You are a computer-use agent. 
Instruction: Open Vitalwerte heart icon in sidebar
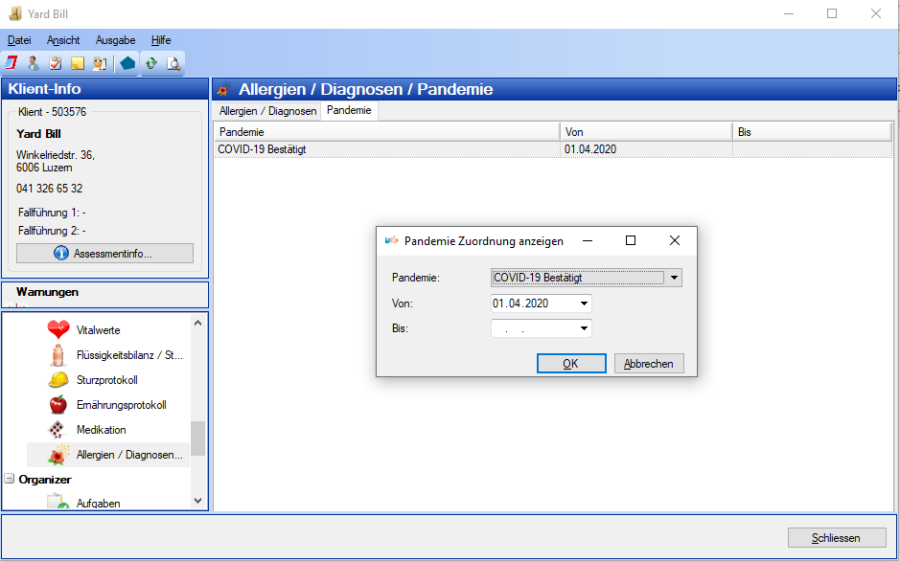click(58, 330)
